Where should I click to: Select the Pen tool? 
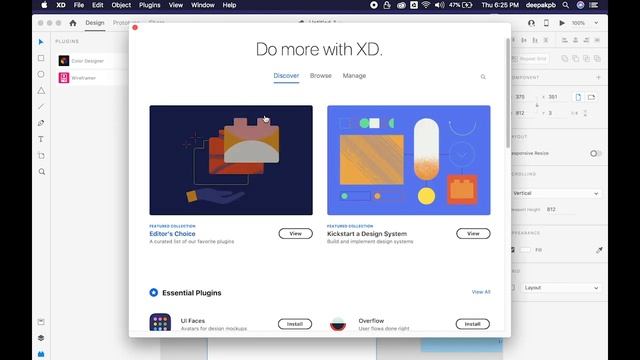click(41, 123)
